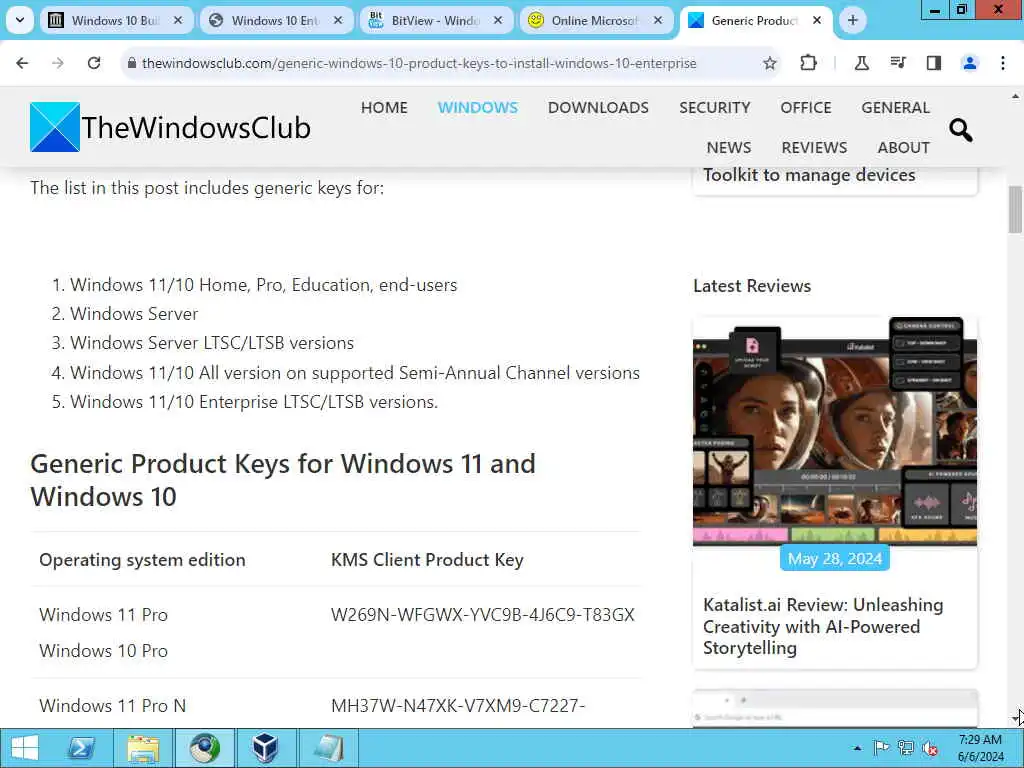Screen dimensions: 1024x768
Task: Show hidden system tray icons
Action: [x=857, y=748]
